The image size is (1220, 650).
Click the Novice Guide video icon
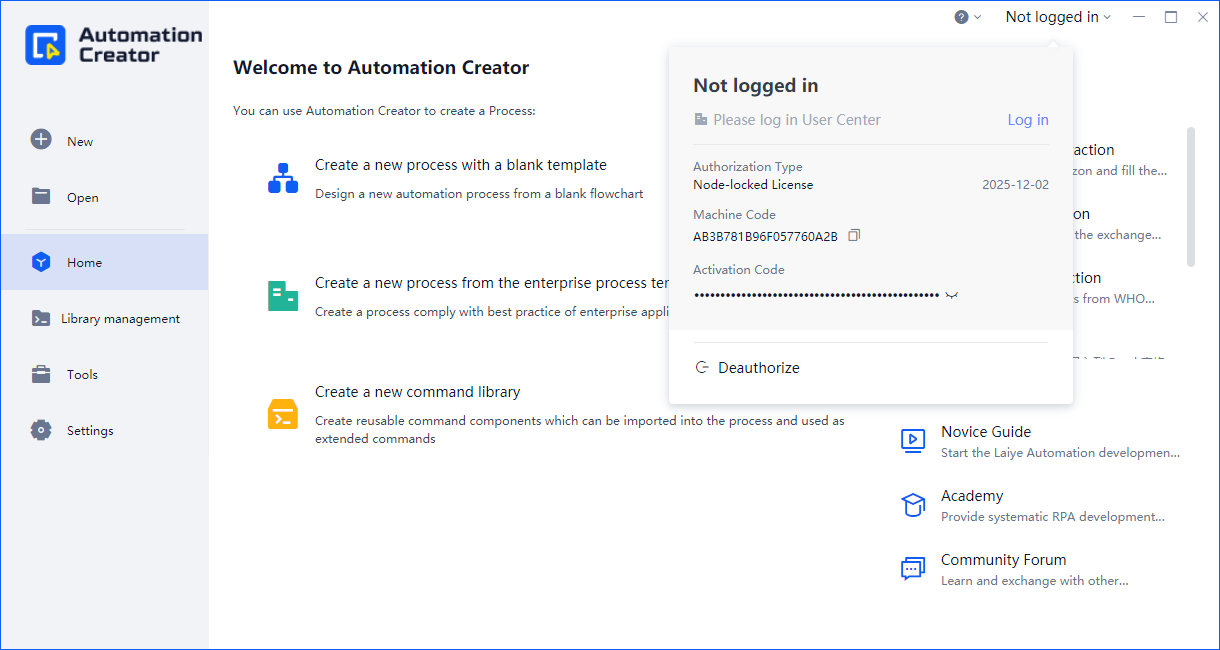[x=913, y=440]
